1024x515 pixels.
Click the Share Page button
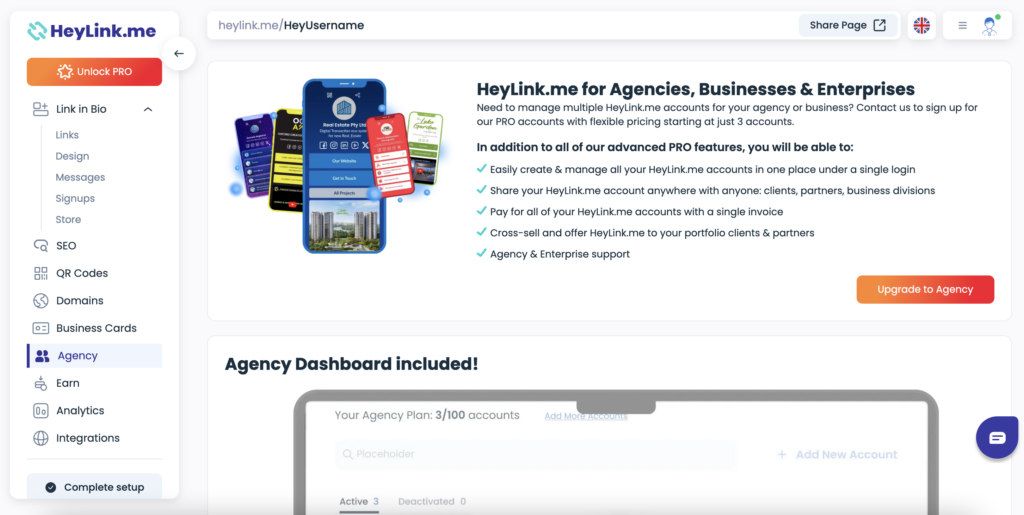848,25
